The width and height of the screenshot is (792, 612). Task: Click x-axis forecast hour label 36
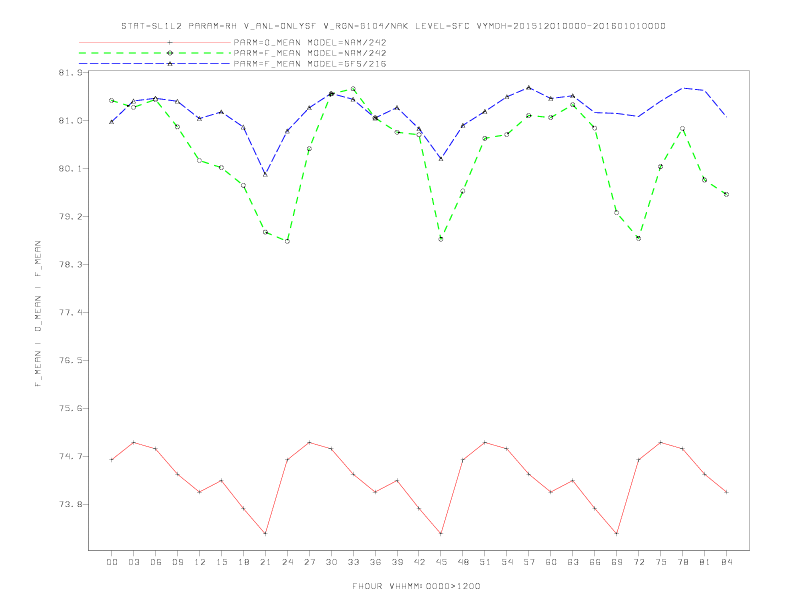(x=375, y=562)
